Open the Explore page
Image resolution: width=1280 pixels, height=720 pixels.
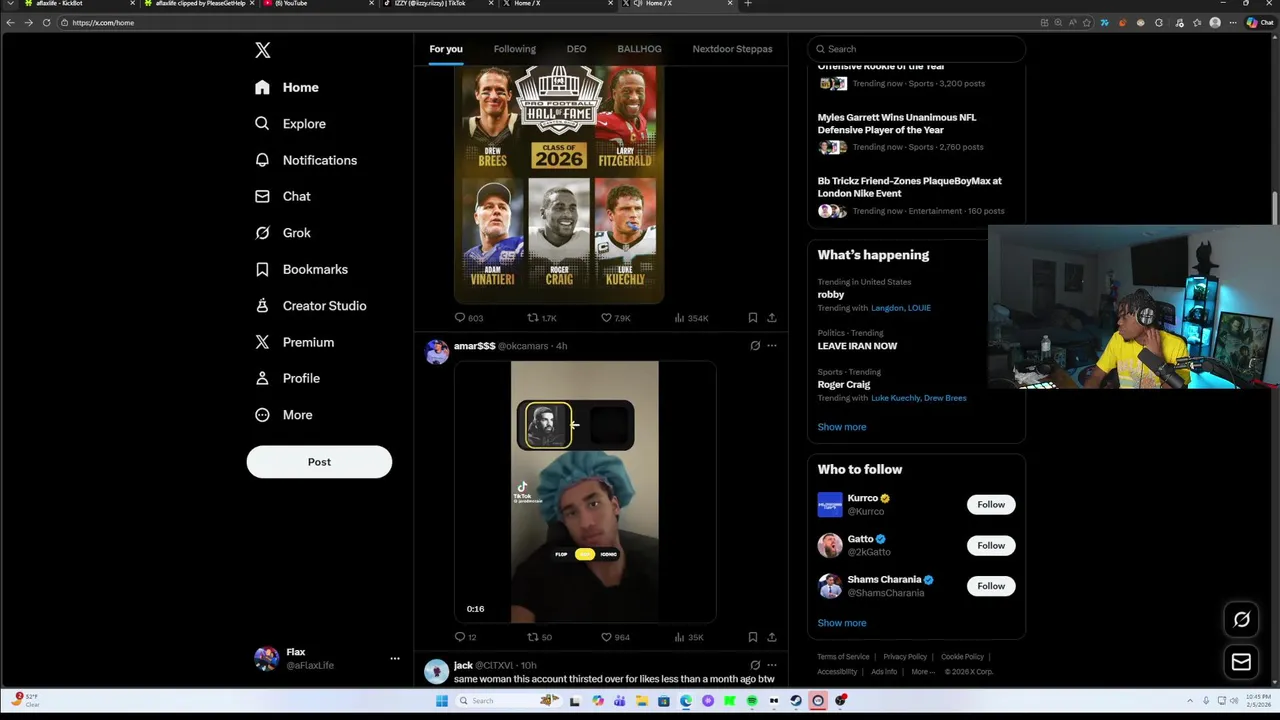290,124
